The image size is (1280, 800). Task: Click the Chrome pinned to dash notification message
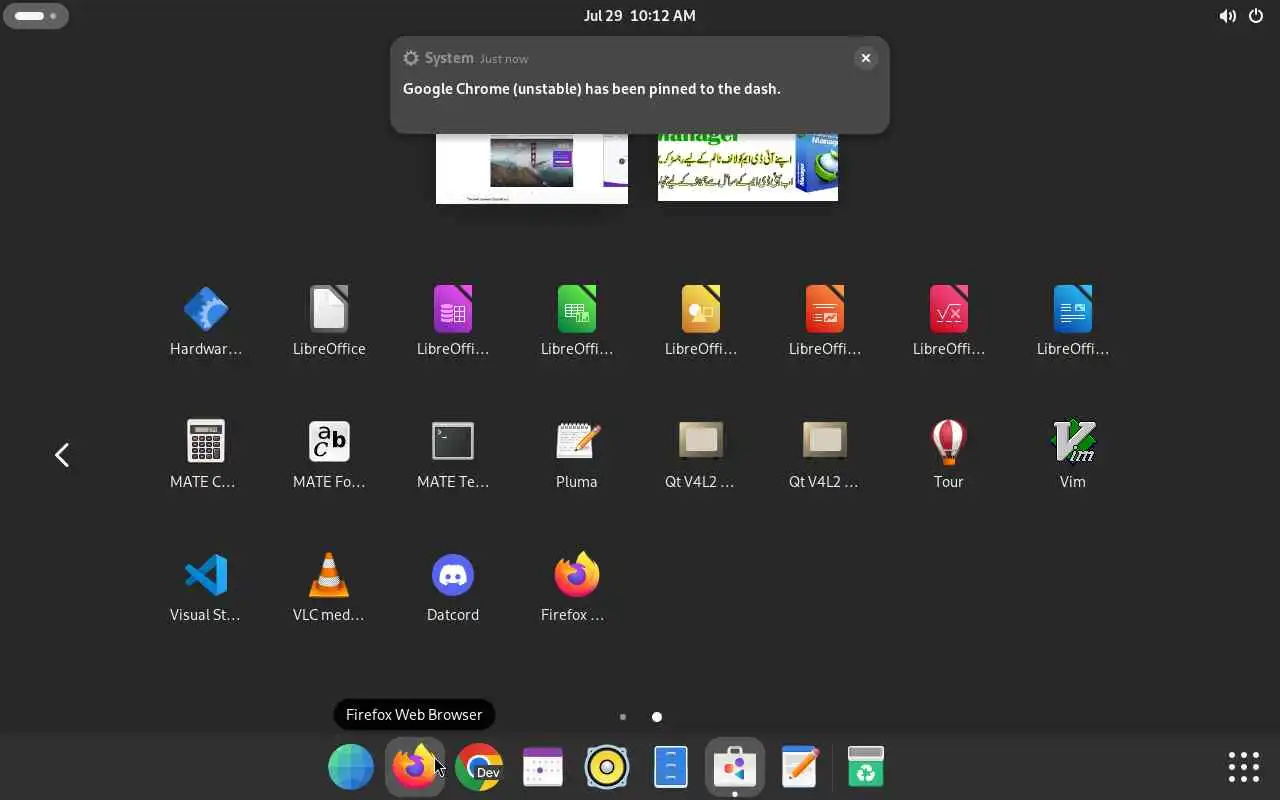coord(592,89)
